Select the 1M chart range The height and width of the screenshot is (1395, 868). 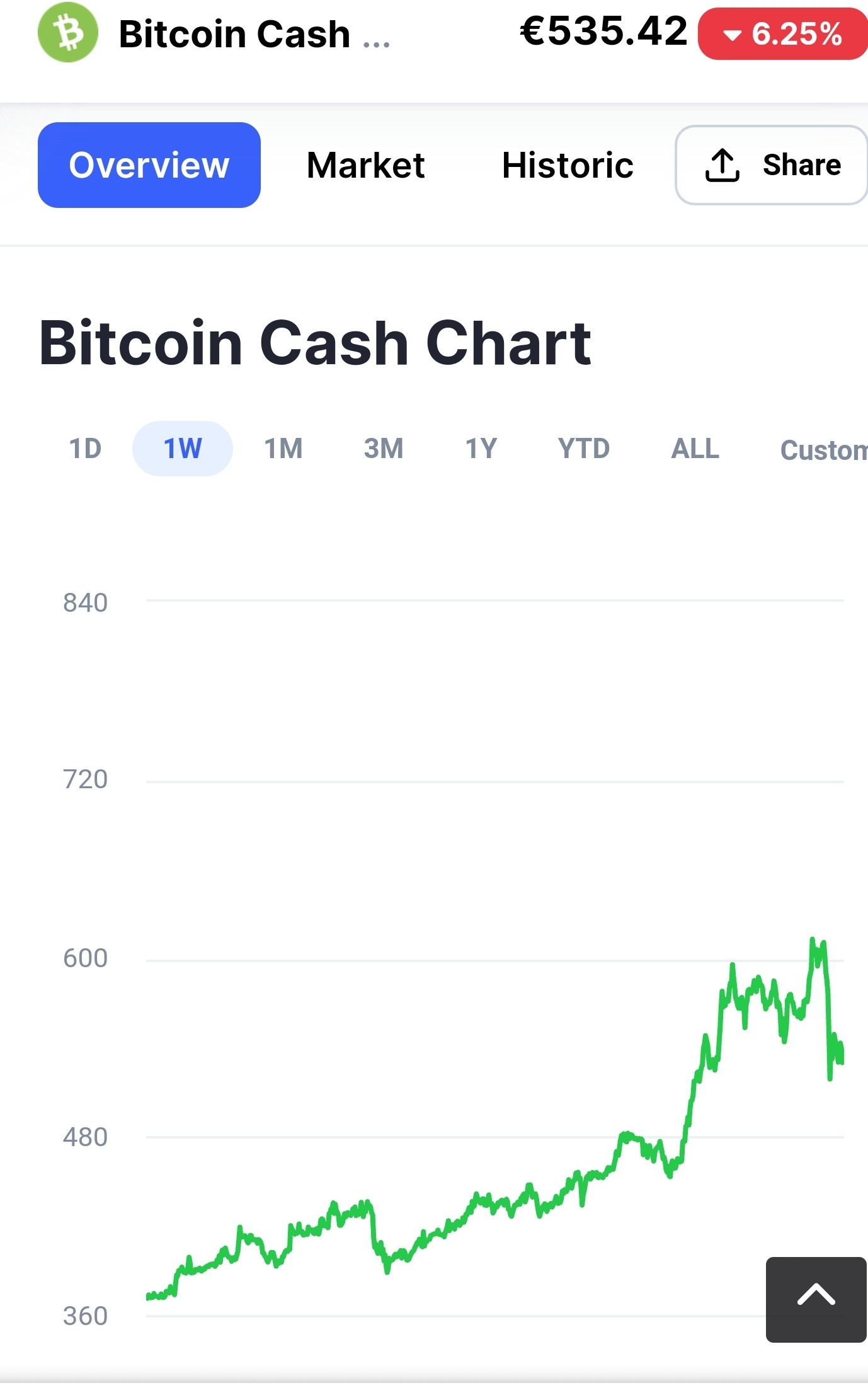click(283, 449)
